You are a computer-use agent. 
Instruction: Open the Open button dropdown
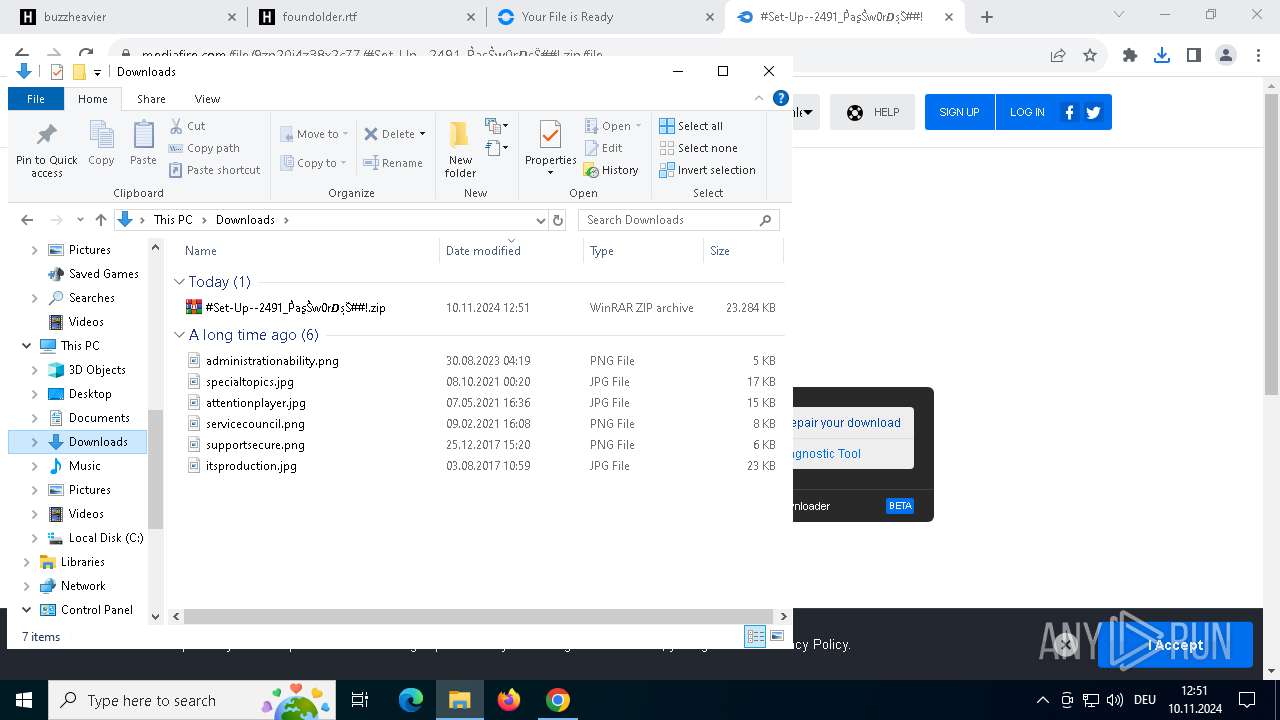pos(638,126)
